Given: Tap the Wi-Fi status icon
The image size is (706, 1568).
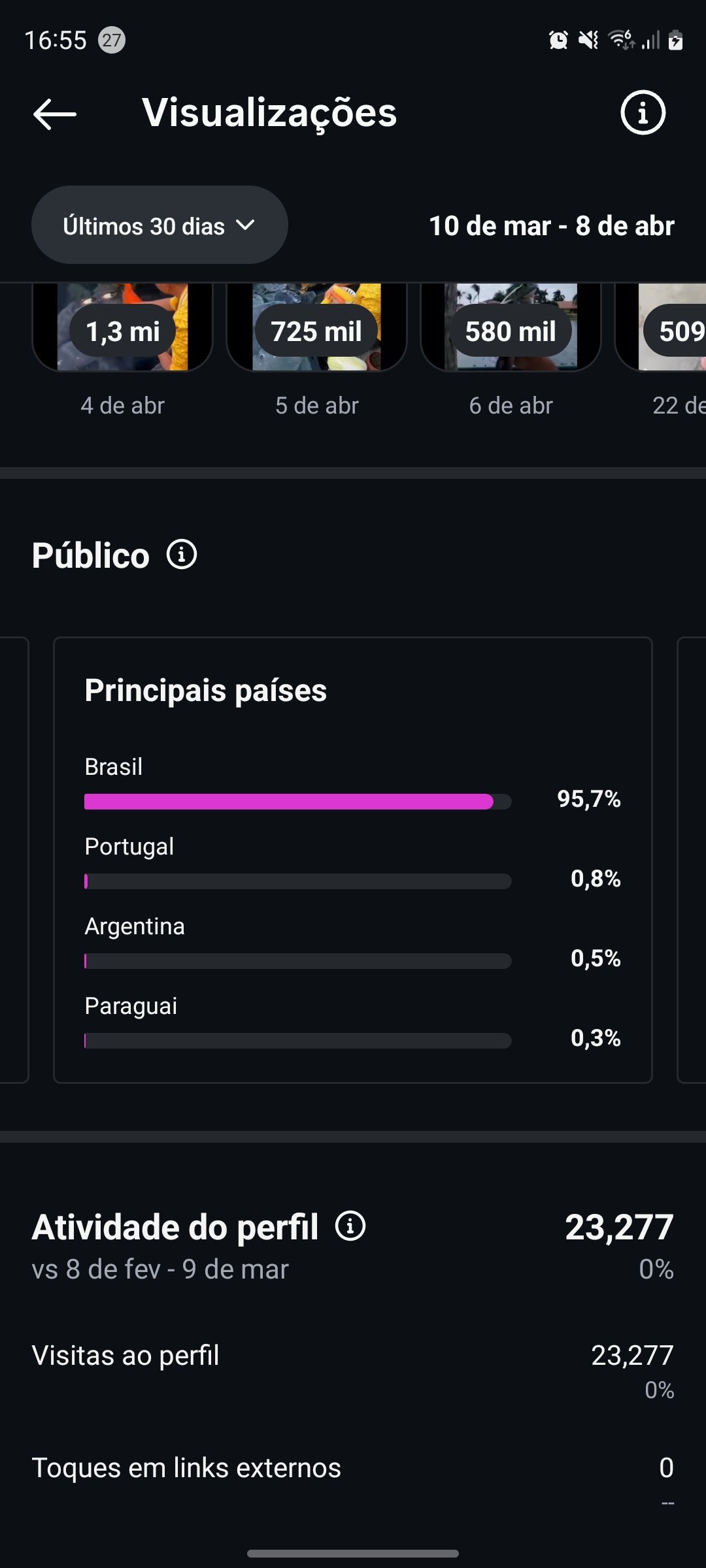Looking at the screenshot, I should (620, 40).
